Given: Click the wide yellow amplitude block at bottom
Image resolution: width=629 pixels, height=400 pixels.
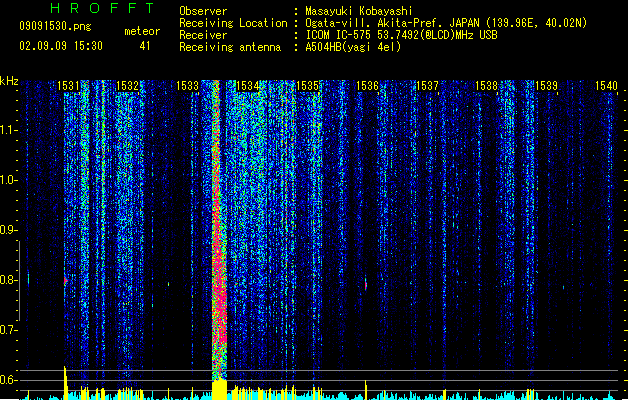Looking at the screenshot, I should click(x=219, y=389).
